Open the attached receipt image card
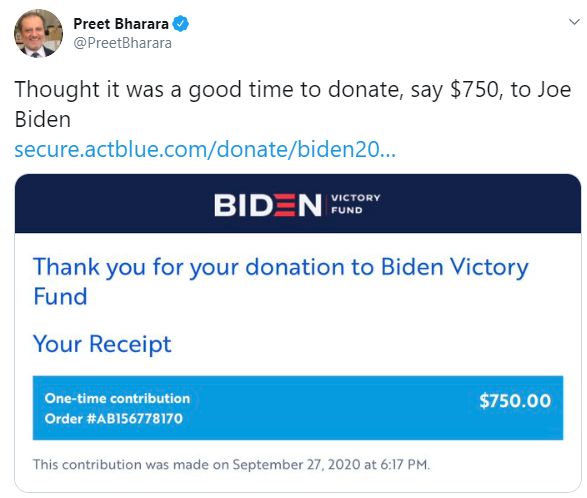This screenshot has width=587, height=498. point(298,333)
